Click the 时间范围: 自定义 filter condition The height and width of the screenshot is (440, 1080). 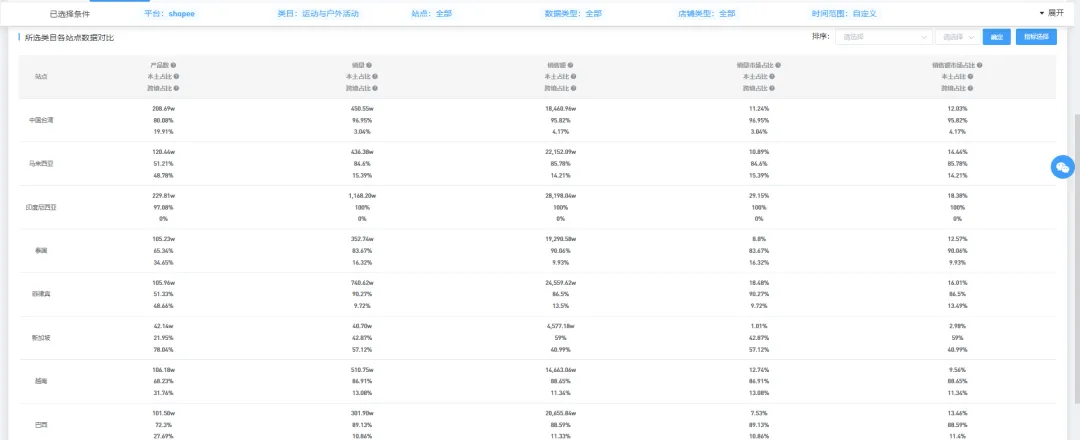844,13
